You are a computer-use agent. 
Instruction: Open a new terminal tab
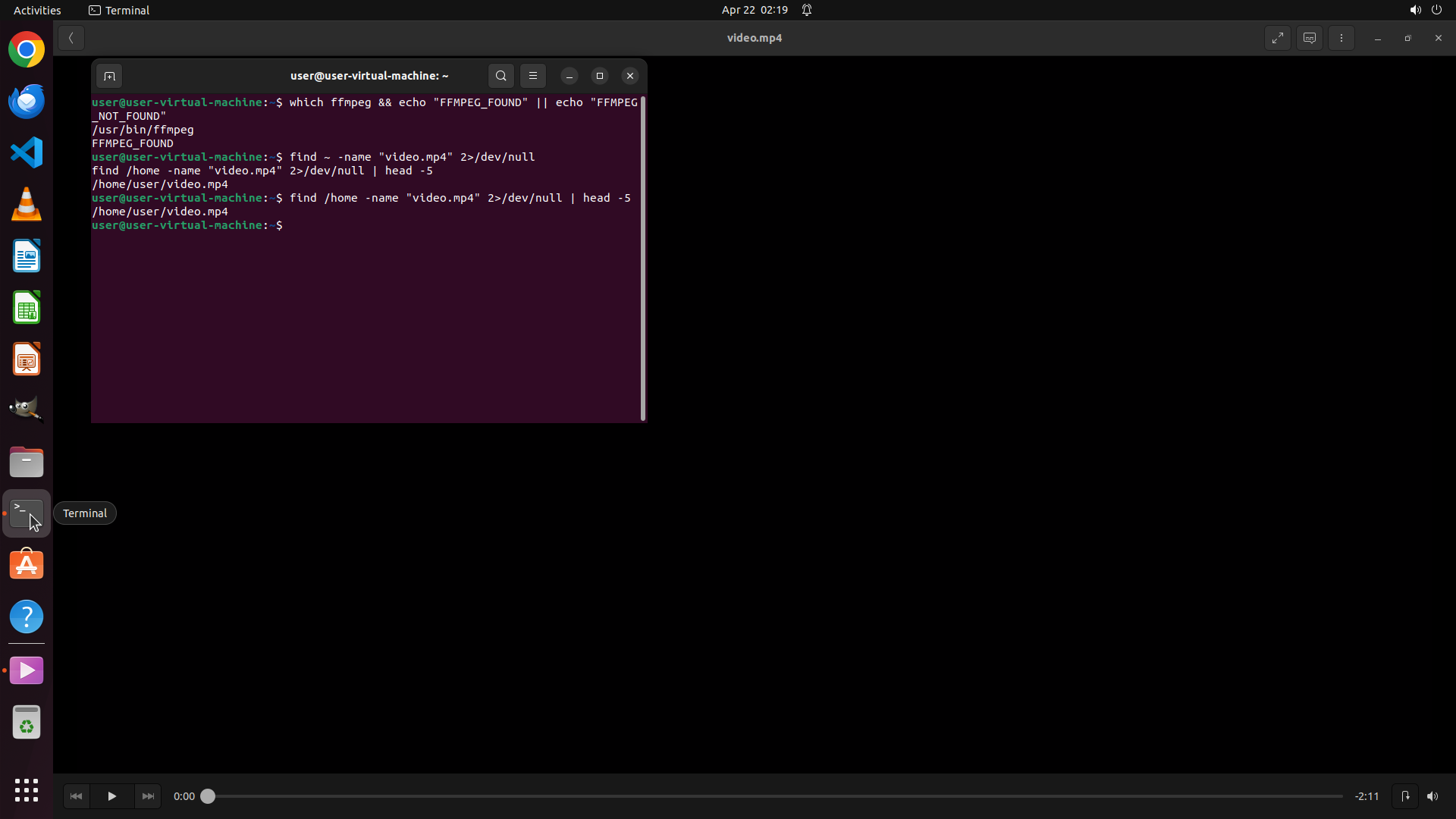click(x=109, y=76)
